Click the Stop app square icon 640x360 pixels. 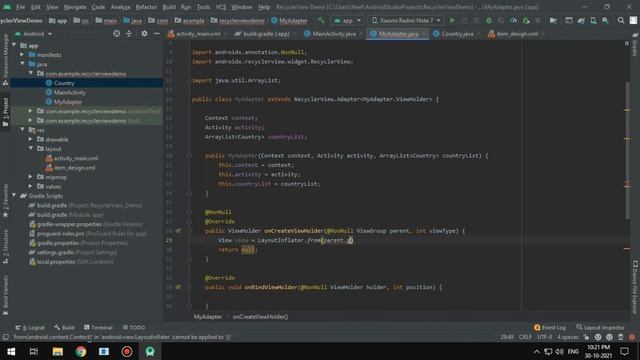click(538, 20)
